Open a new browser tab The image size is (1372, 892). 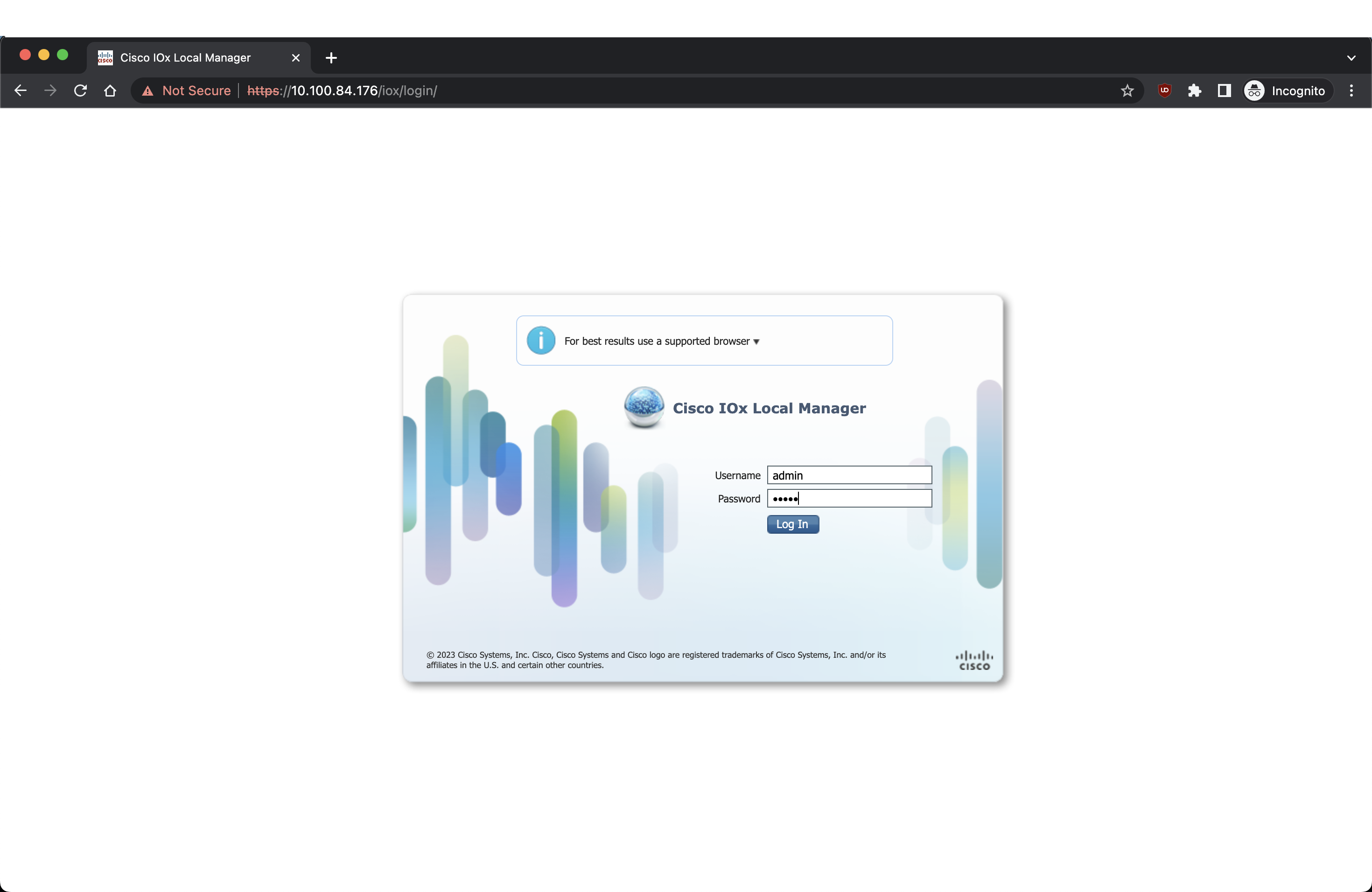point(331,58)
